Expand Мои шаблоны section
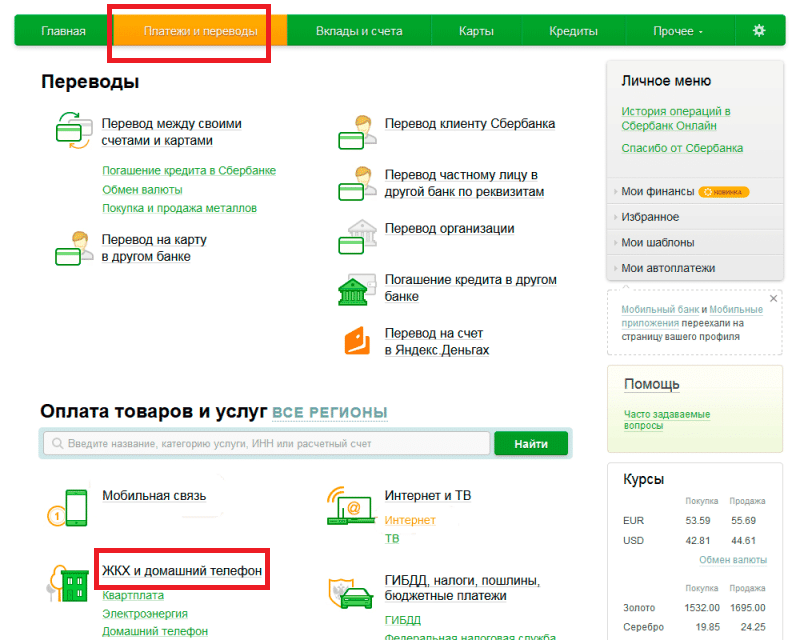 658,242
